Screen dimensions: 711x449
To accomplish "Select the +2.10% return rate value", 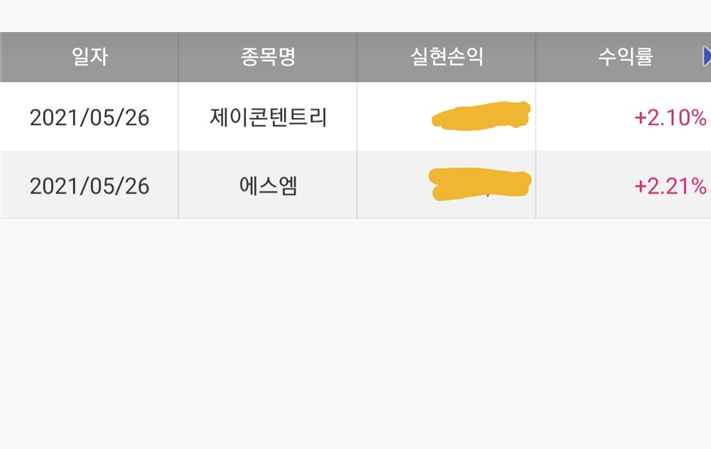I will pos(669,117).
